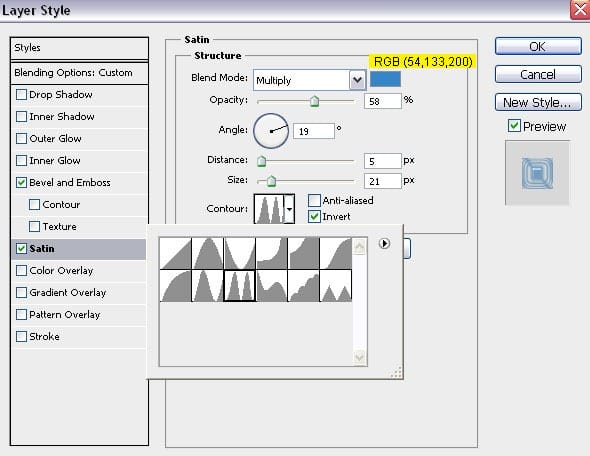This screenshot has height=456, width=590.
Task: Pick the Cone Inverted contour preset
Action: [x=240, y=253]
